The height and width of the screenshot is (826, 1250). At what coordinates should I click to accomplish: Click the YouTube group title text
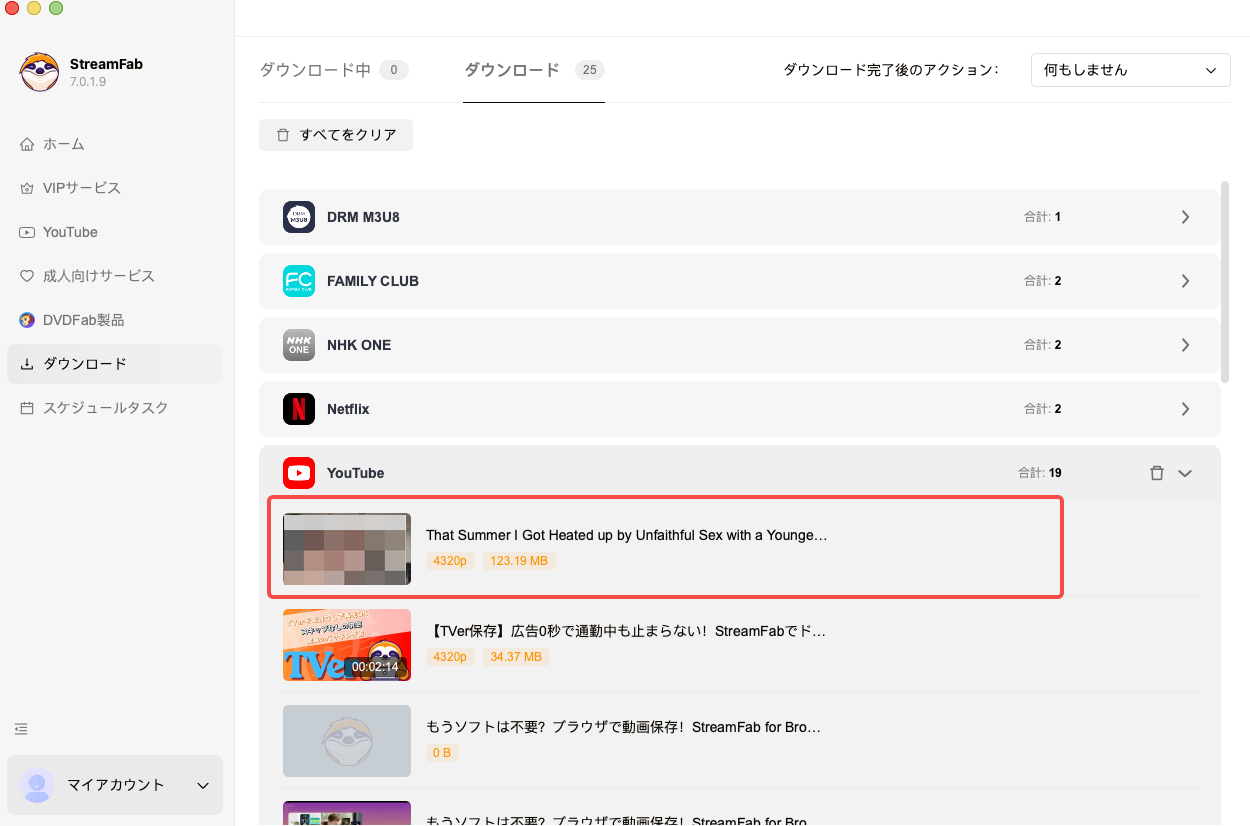point(355,473)
